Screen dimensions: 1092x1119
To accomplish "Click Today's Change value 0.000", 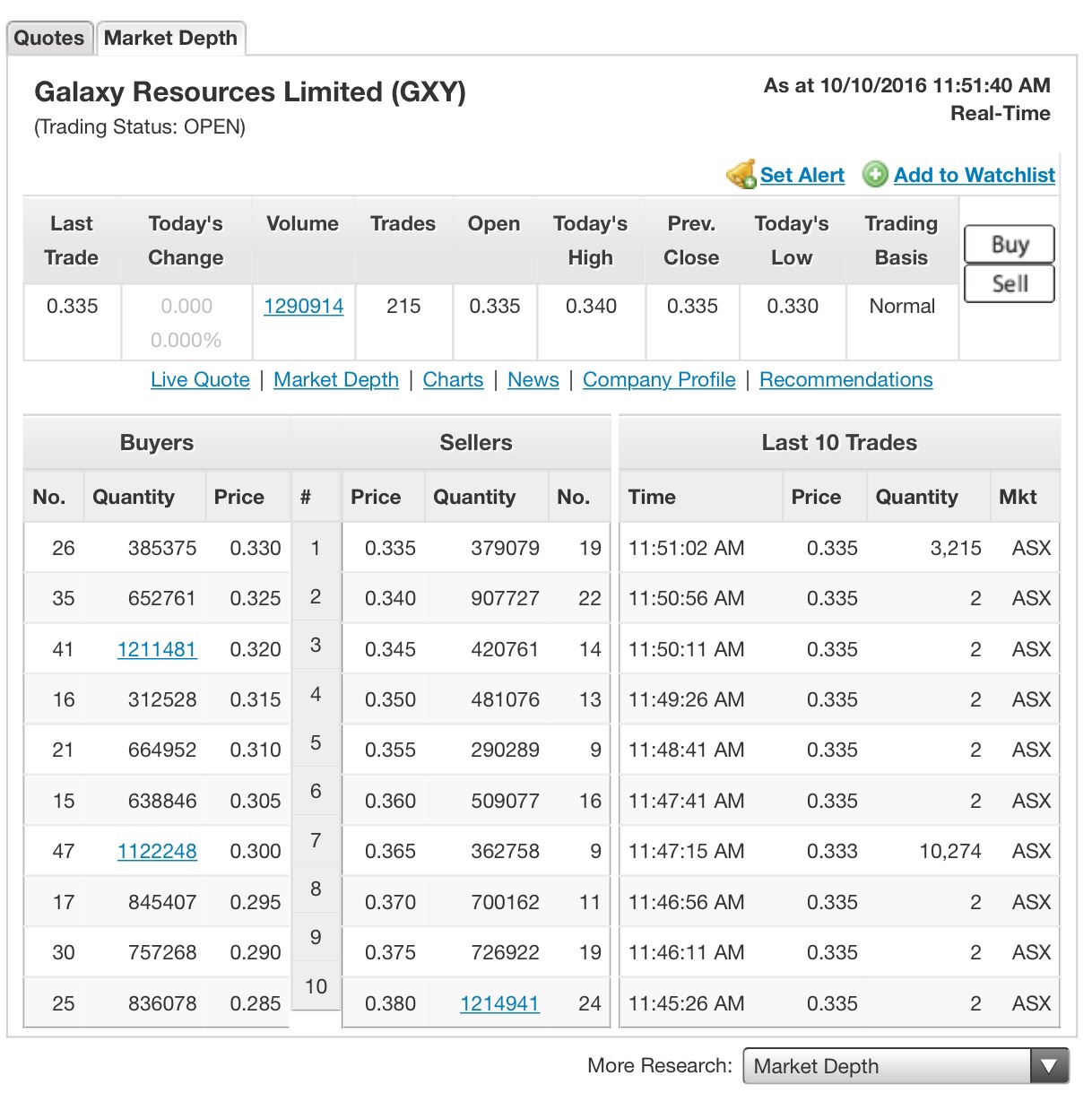I will 186,306.
